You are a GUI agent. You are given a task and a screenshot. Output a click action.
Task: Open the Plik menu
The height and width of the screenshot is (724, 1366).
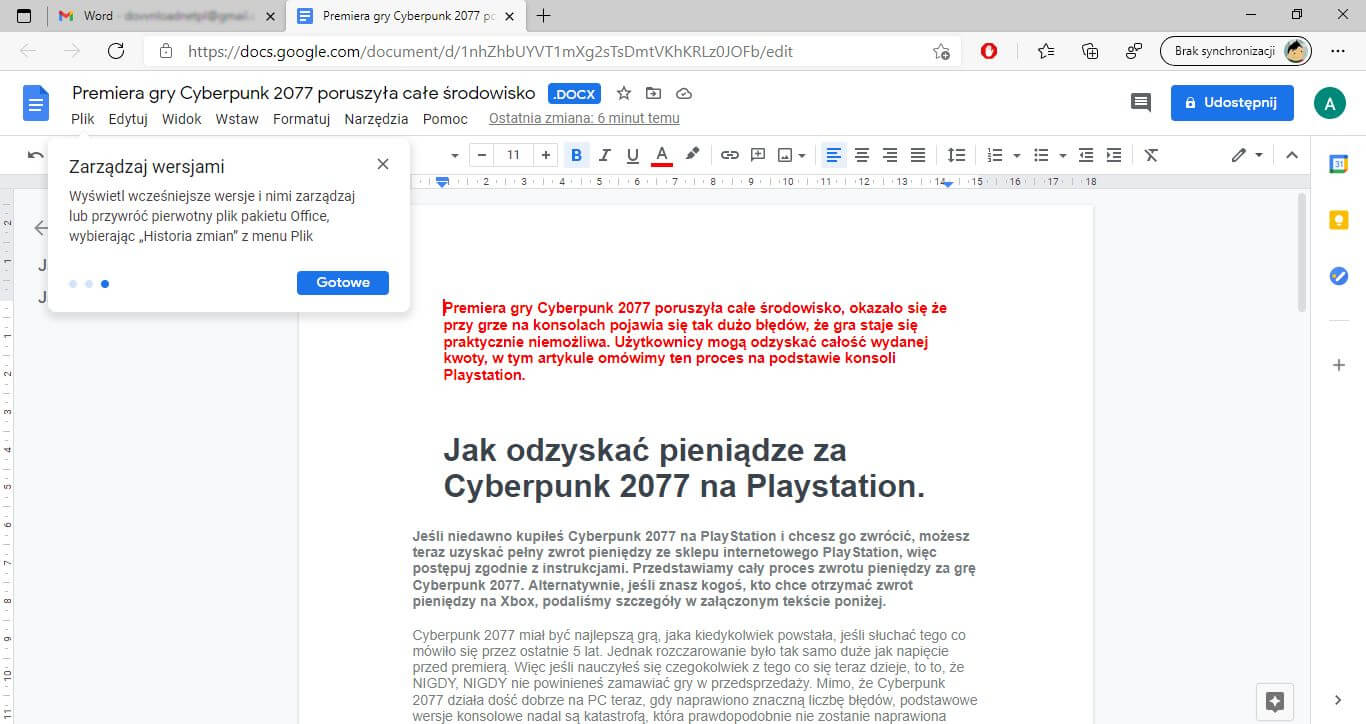click(83, 118)
